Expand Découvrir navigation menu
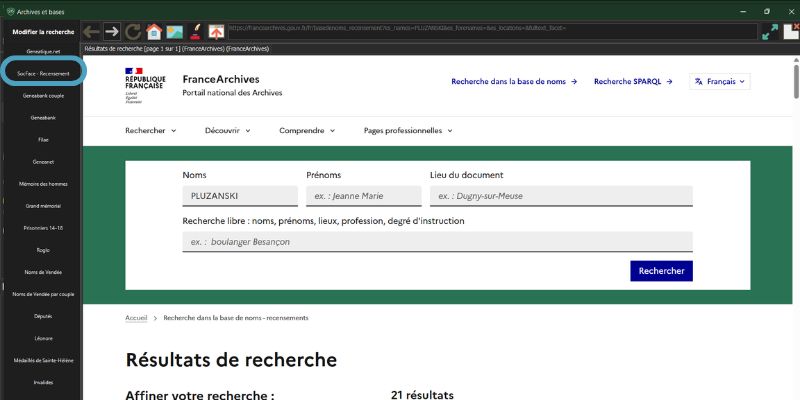Viewport: 800px width, 400px height. pyautogui.click(x=228, y=131)
